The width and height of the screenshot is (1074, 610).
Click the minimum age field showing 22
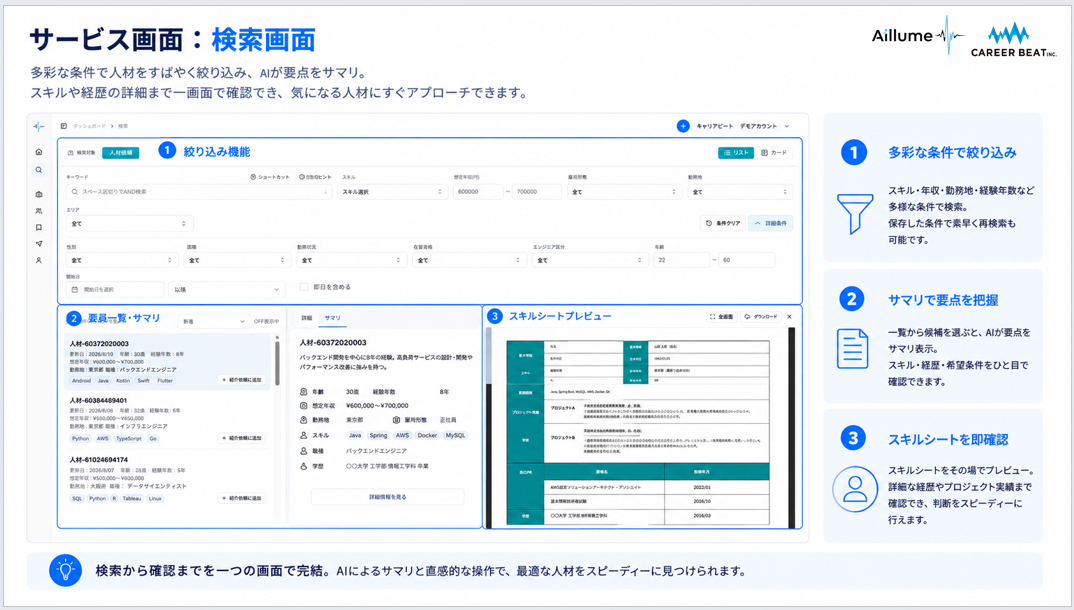[681, 260]
